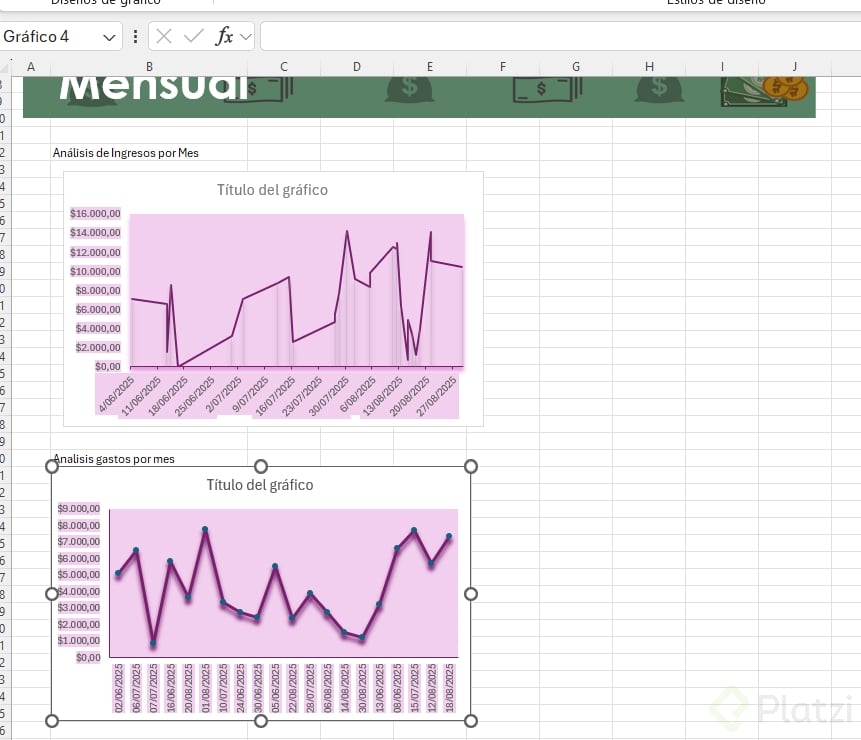The image size is (861, 740).
Task: Click the $8.000,00 axis label on income chart
Action: tap(98, 290)
